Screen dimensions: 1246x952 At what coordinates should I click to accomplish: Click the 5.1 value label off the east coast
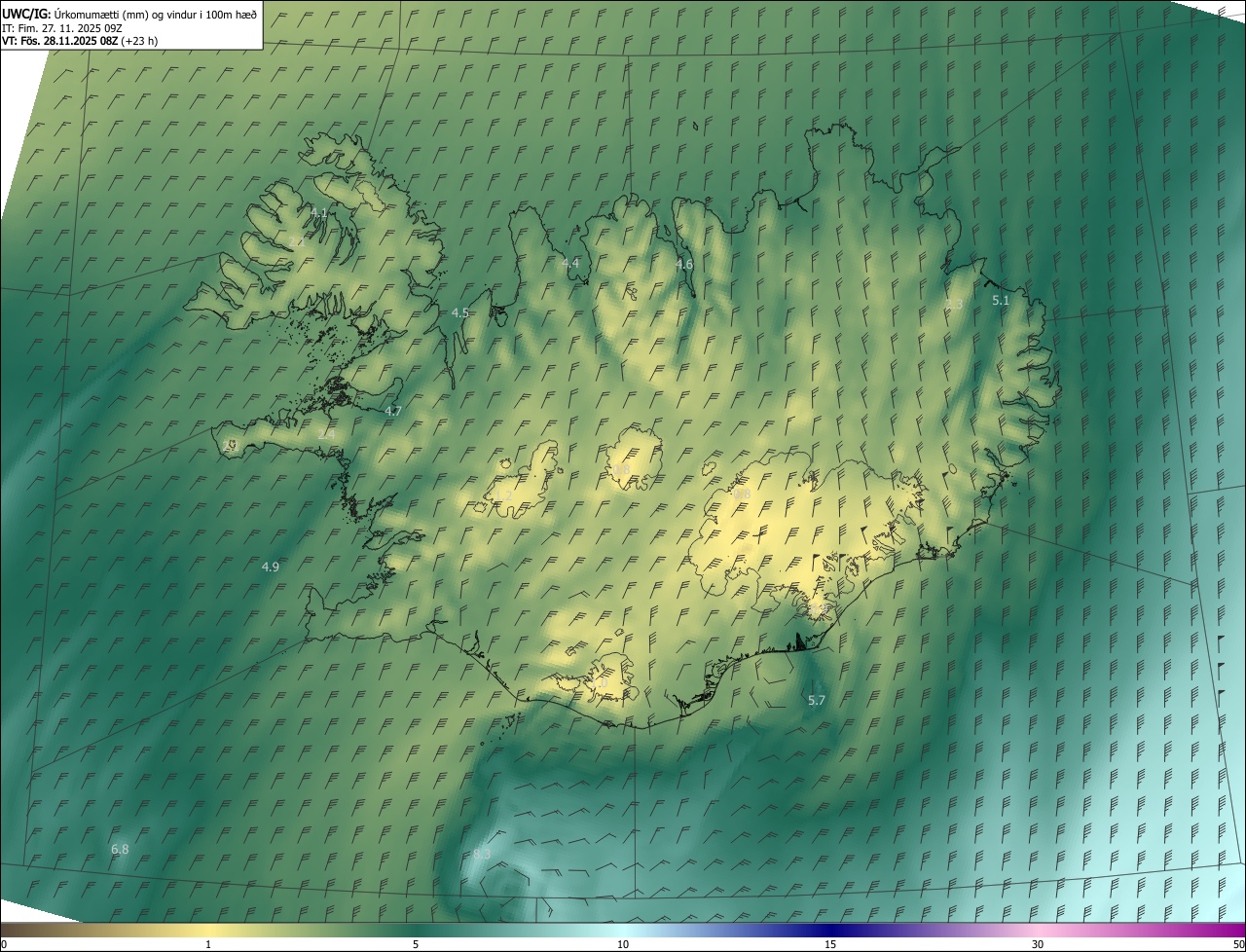tap(1001, 301)
